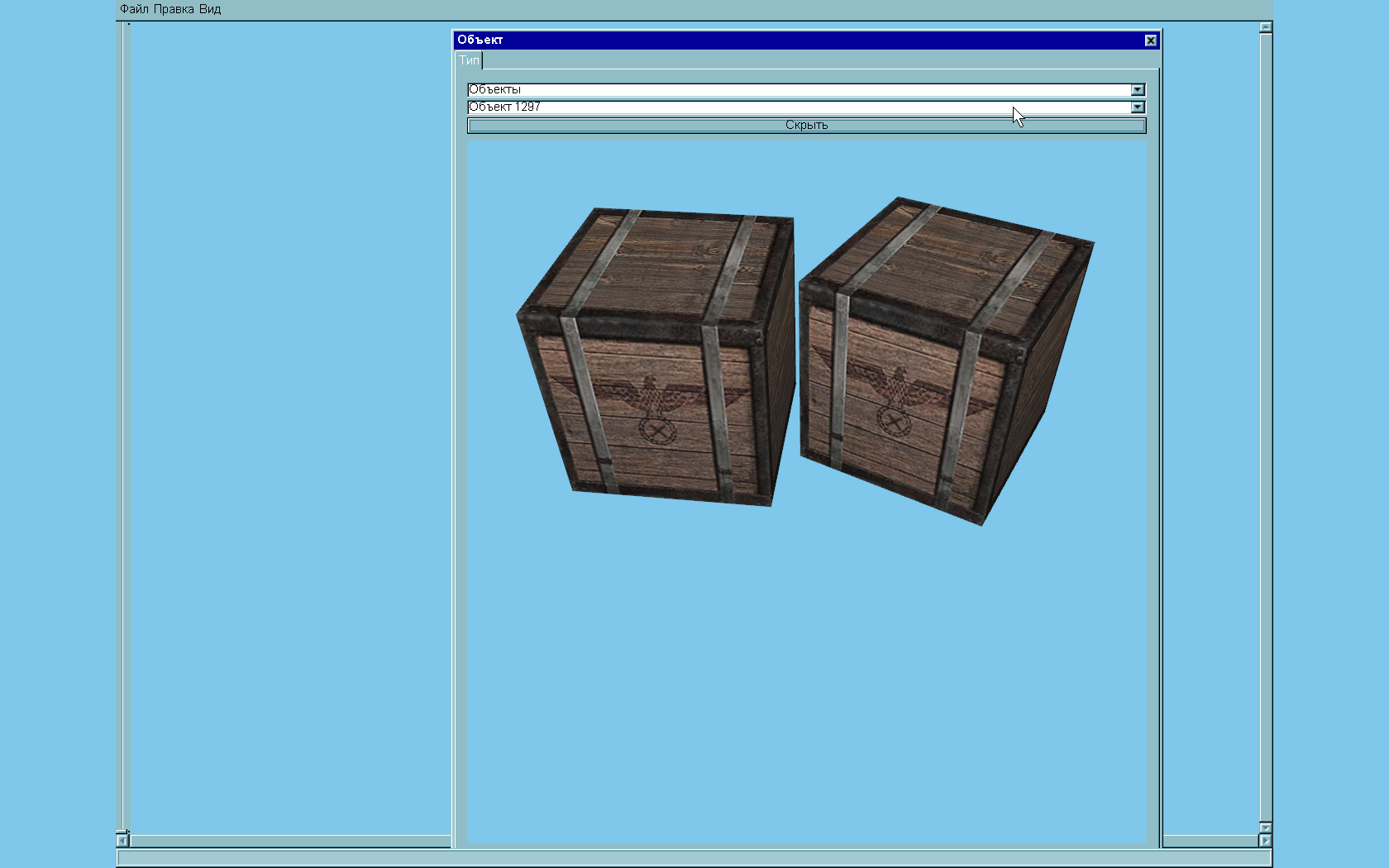Click the Скрыть button
1389x868 pixels.
pyautogui.click(x=806, y=126)
